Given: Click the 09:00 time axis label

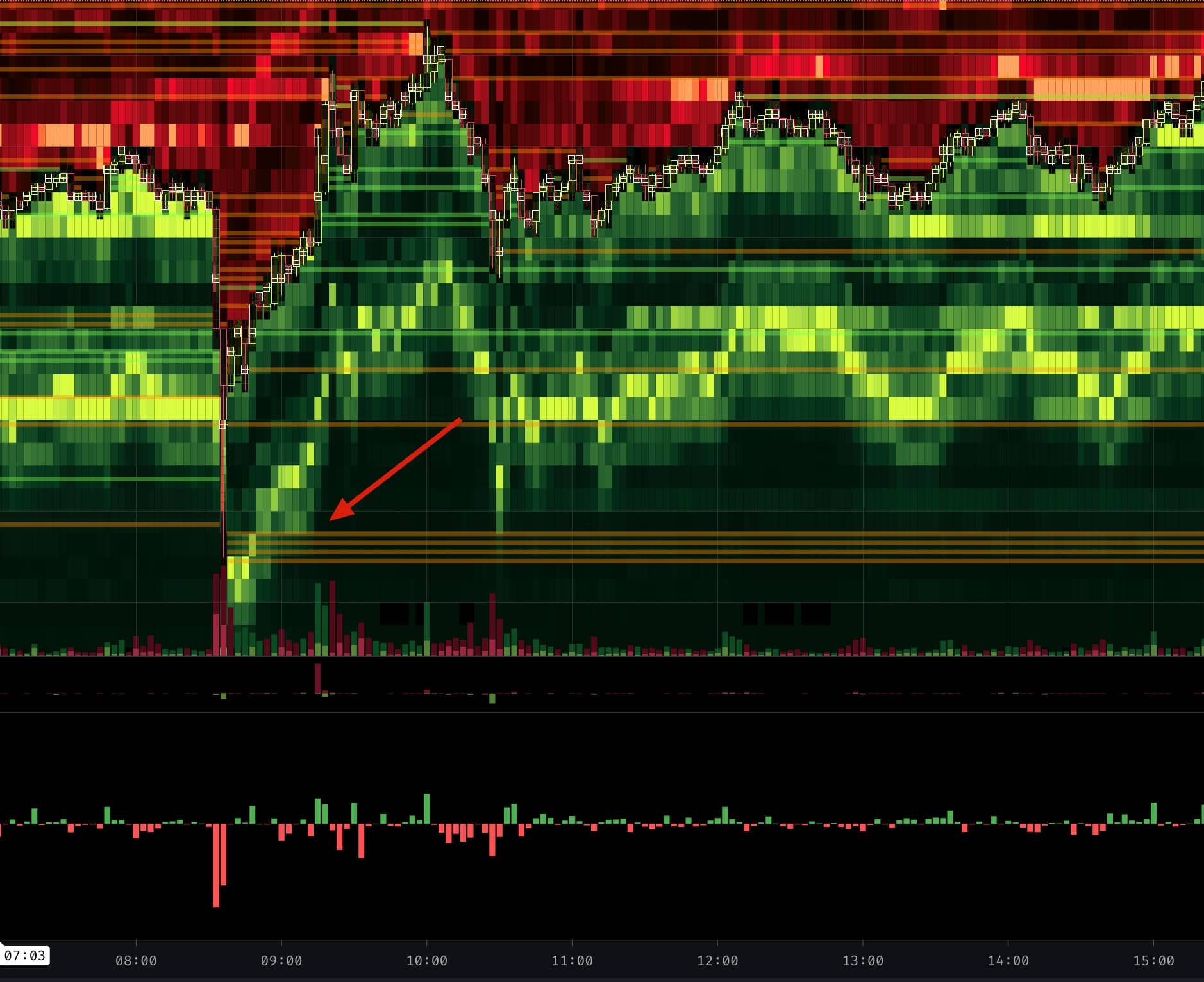Looking at the screenshot, I should (x=281, y=961).
